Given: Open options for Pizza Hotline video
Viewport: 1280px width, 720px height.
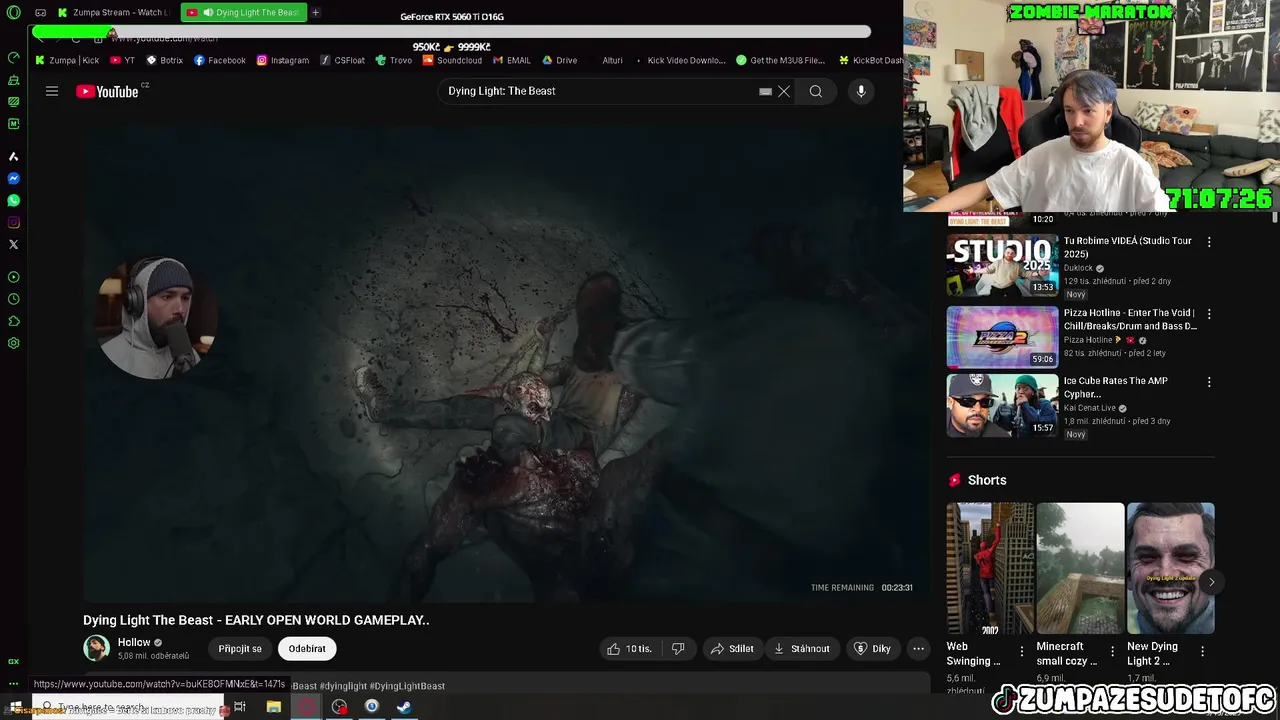Looking at the screenshot, I should pyautogui.click(x=1209, y=314).
